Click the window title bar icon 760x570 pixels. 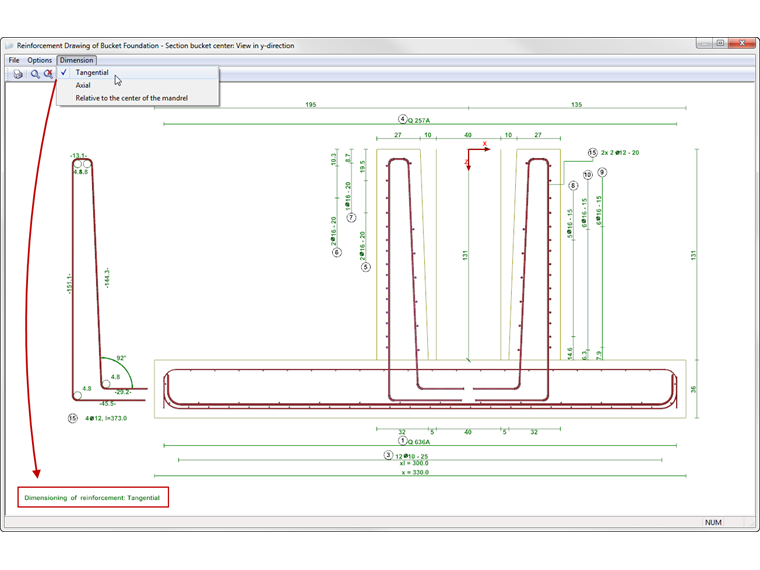point(9,46)
